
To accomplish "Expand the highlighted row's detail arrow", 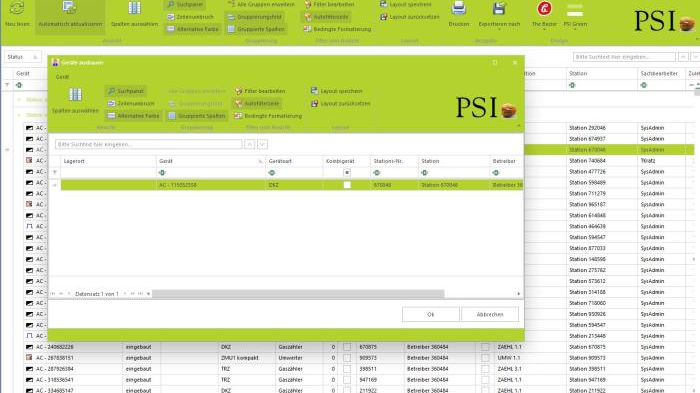I will tap(55, 185).
